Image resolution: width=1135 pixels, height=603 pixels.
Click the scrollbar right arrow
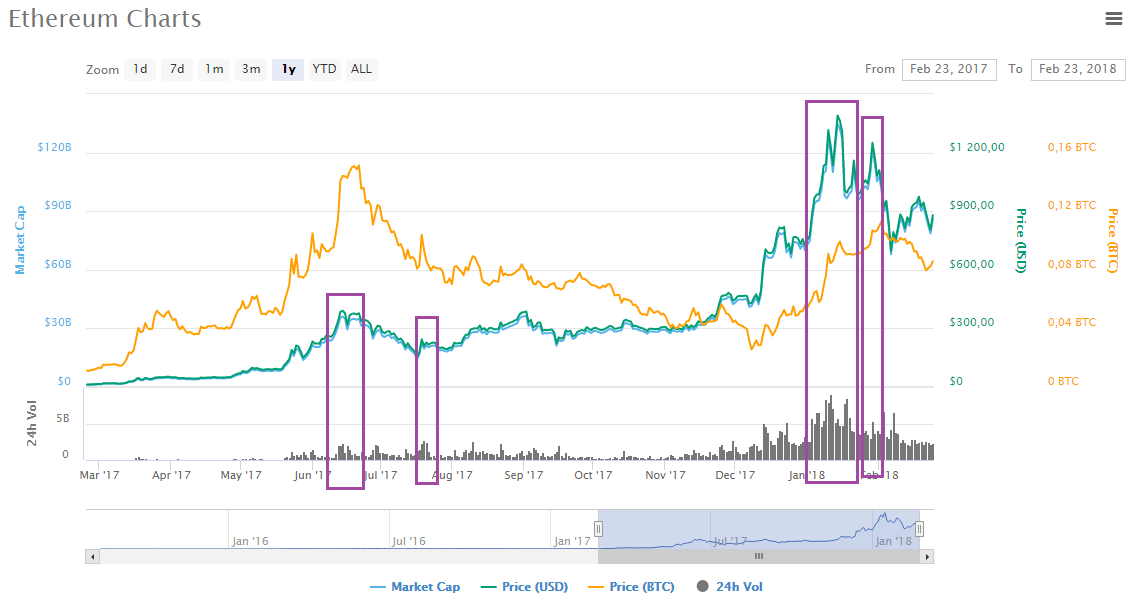tap(927, 557)
